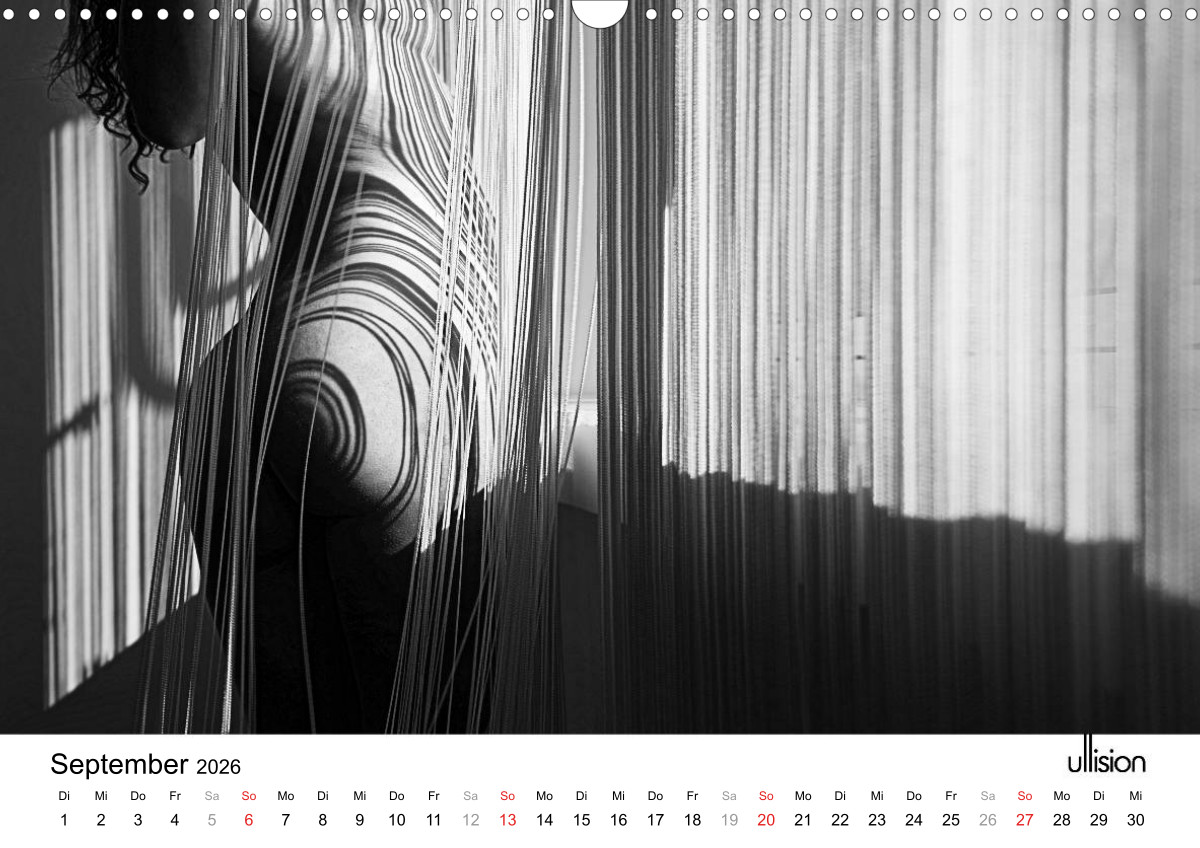Click the ullision logo
The width and height of the screenshot is (1200, 848).
point(1106,757)
